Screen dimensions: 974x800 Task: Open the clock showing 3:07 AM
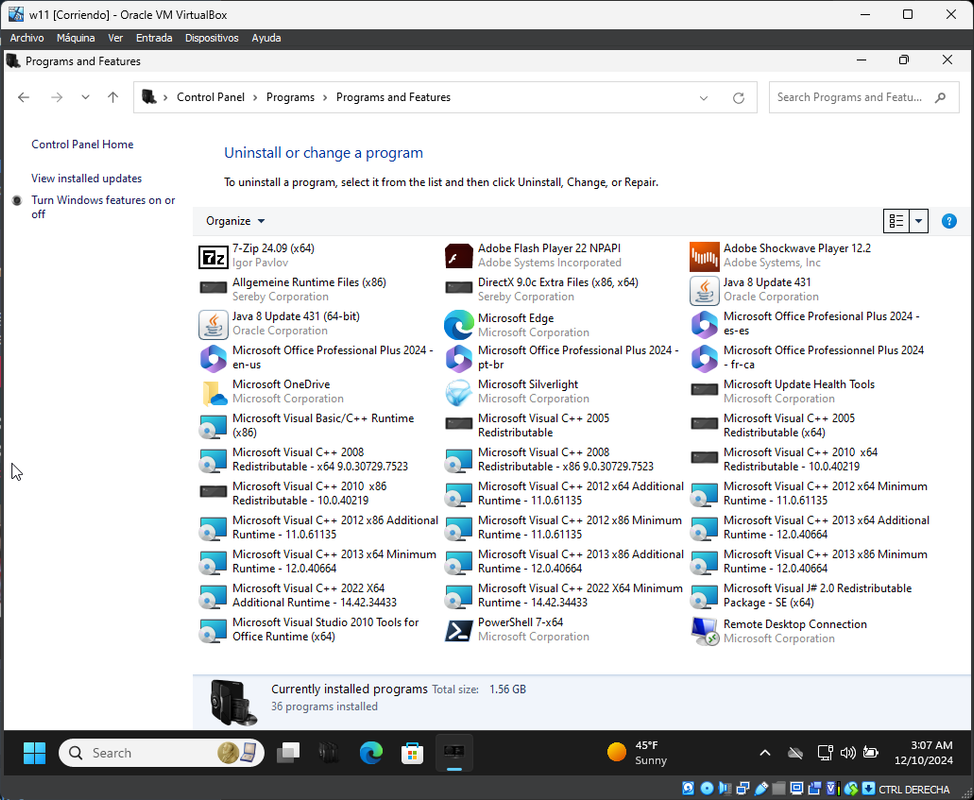[923, 753]
